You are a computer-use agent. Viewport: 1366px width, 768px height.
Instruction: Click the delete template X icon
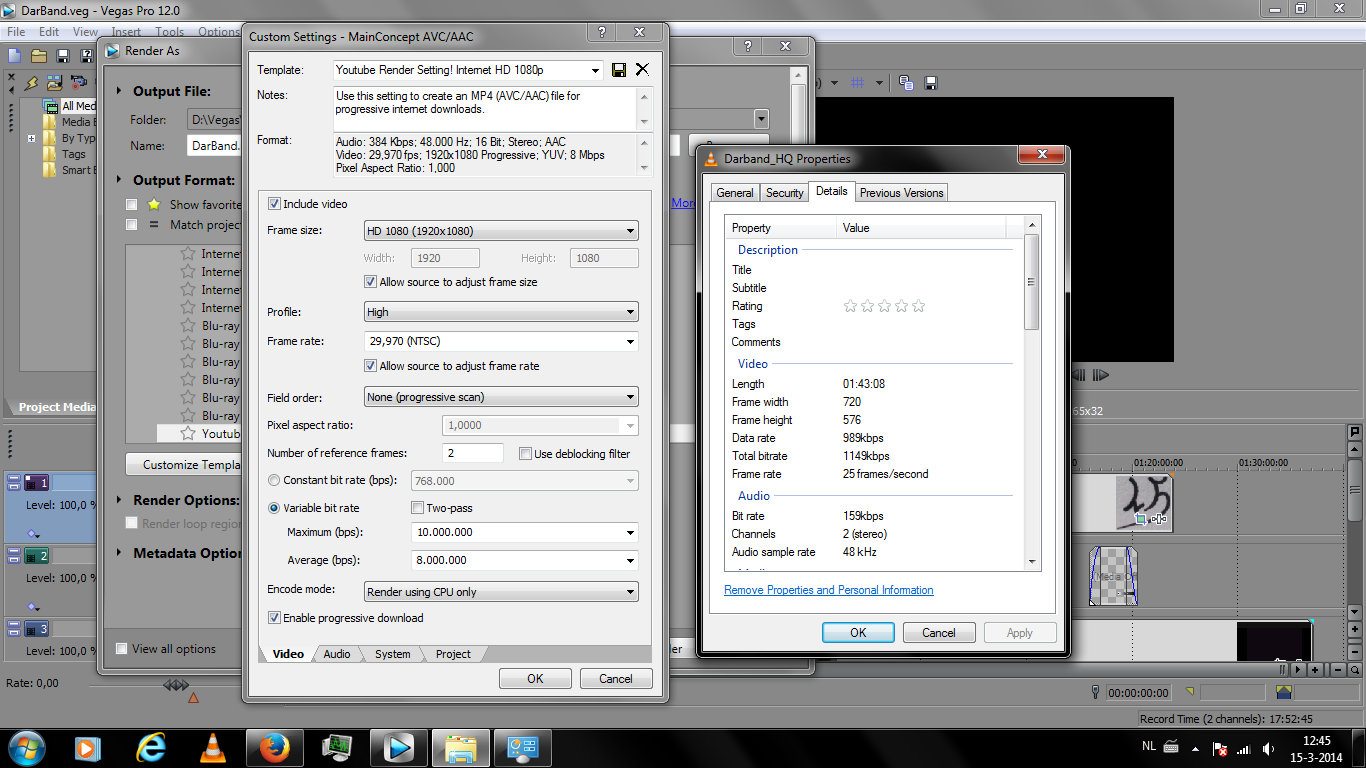click(642, 70)
